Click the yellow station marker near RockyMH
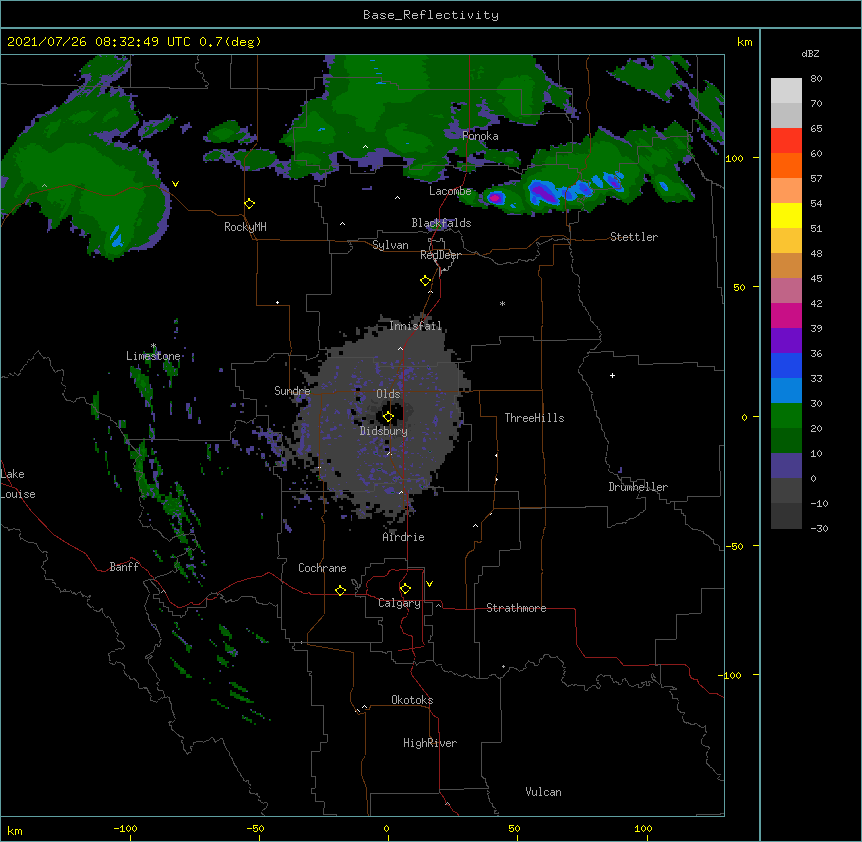Screen dimensions: 862x842 [x=249, y=204]
